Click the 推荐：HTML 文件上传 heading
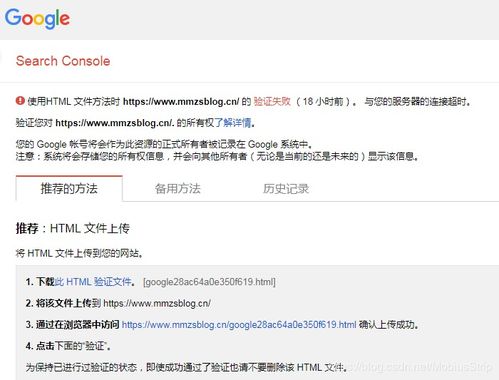 coord(73,228)
